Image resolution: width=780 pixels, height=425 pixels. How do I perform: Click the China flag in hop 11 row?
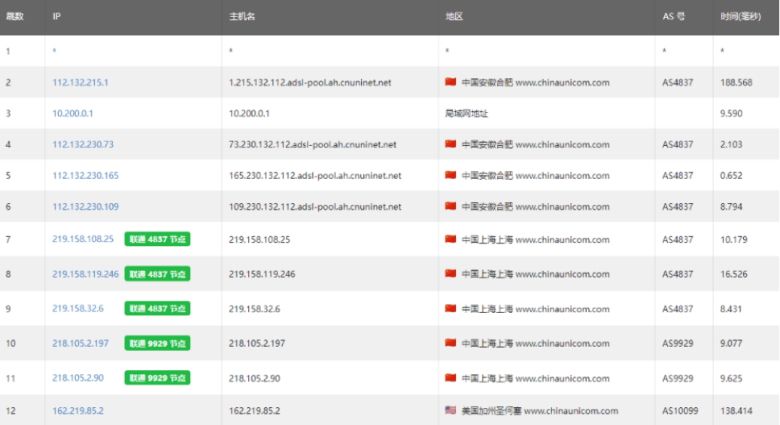450,378
